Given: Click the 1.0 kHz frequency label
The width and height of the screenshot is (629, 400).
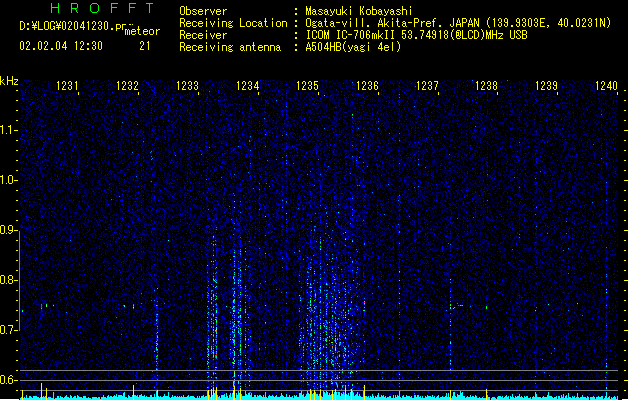Looking at the screenshot, I should coord(9,180).
